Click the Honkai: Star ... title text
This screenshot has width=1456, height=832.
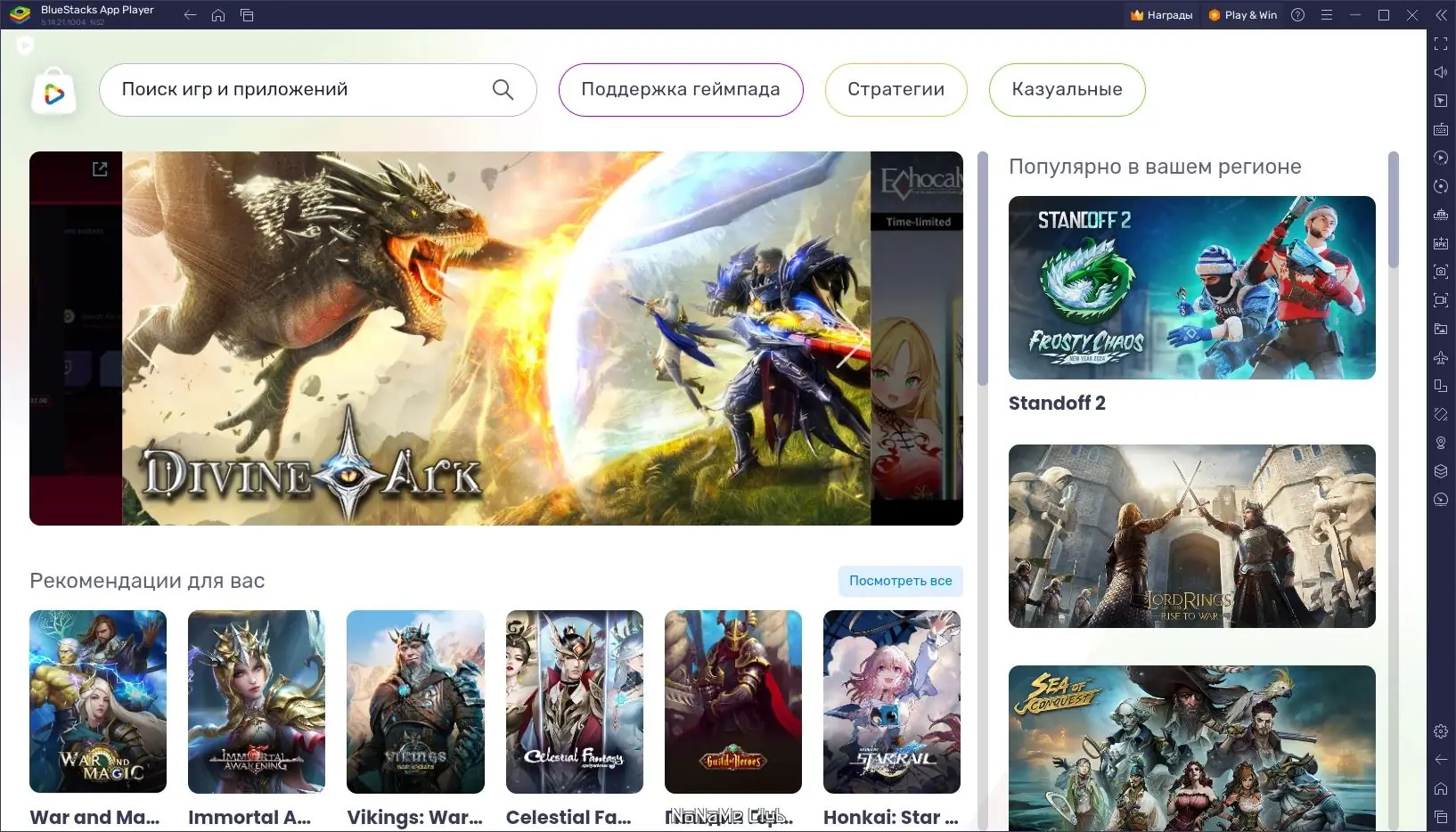[891, 818]
